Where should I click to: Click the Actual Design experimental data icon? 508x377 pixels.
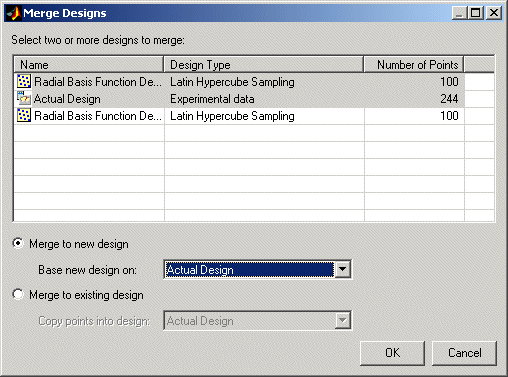point(24,98)
